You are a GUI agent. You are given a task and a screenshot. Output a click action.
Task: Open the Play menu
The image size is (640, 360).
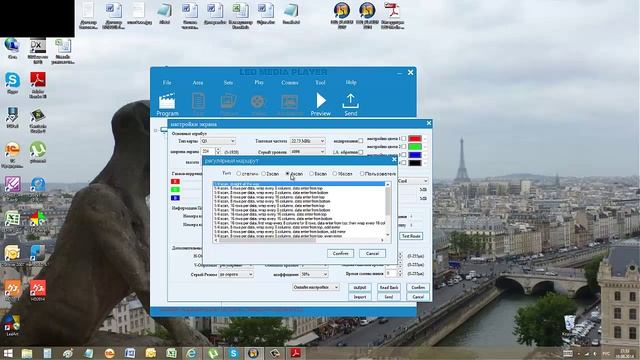[x=259, y=82]
